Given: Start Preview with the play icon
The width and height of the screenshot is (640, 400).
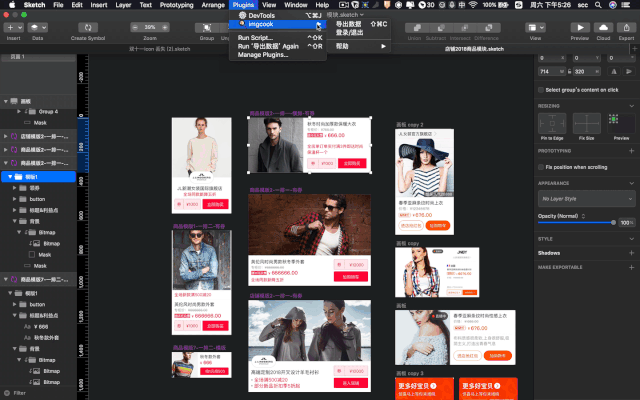Looking at the screenshot, I should 580,27.
